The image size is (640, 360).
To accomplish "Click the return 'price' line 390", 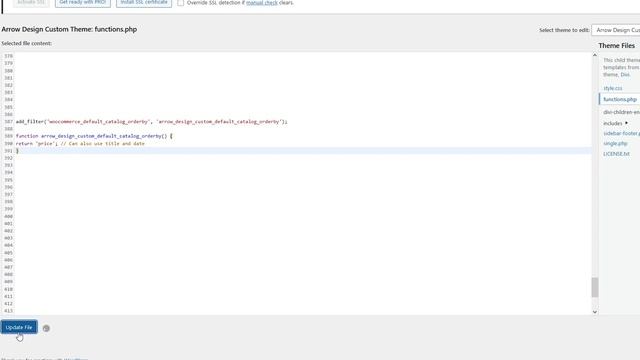I will click(80, 144).
